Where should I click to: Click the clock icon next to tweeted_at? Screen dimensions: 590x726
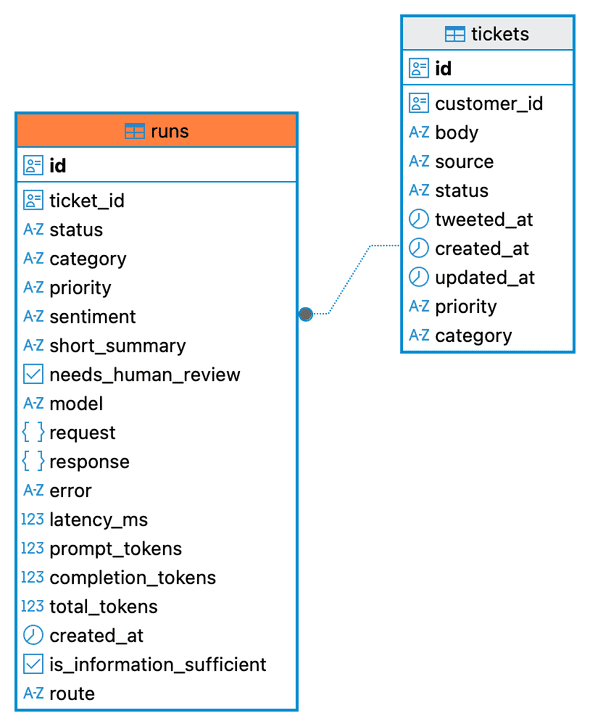point(419,219)
